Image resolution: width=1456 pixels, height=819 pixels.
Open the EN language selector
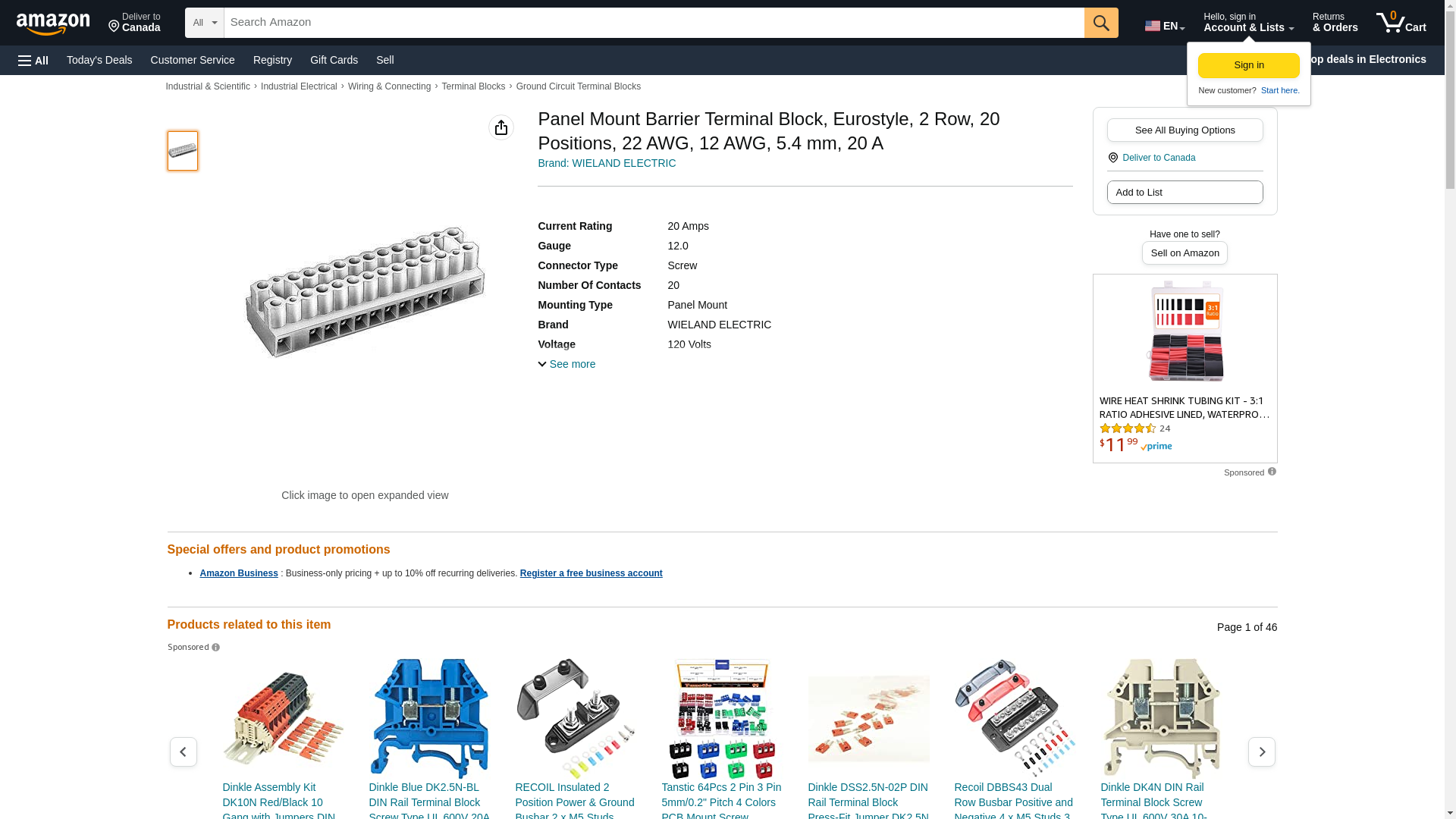[x=1164, y=26]
